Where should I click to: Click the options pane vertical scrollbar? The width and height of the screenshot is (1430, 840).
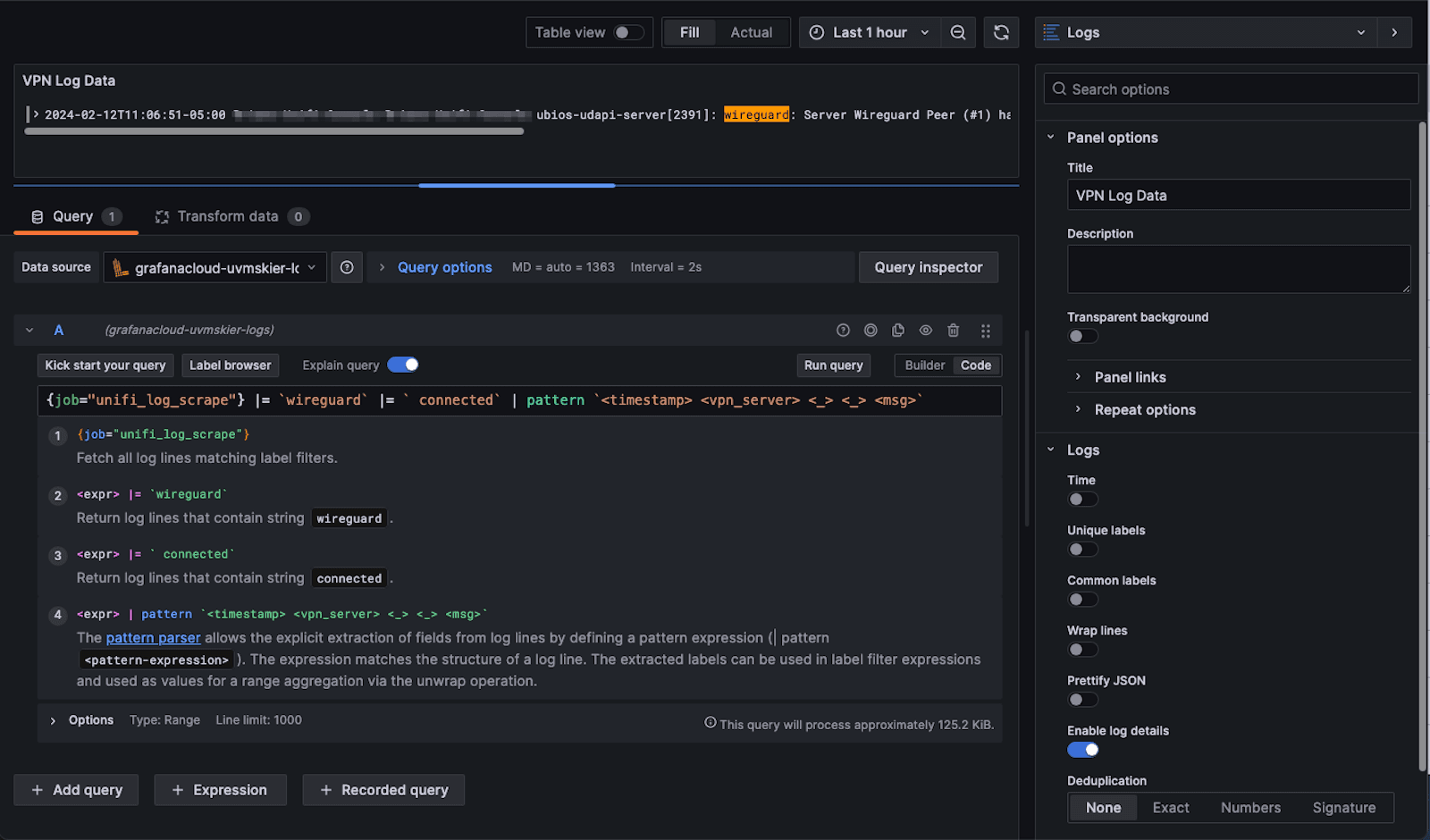[x=1422, y=447]
